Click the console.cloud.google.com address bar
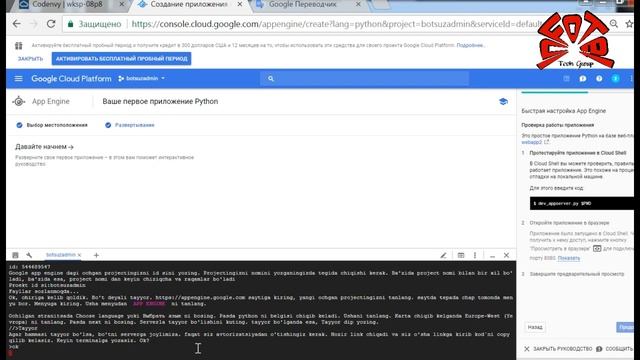640x360 pixels. pyautogui.click(x=336, y=24)
